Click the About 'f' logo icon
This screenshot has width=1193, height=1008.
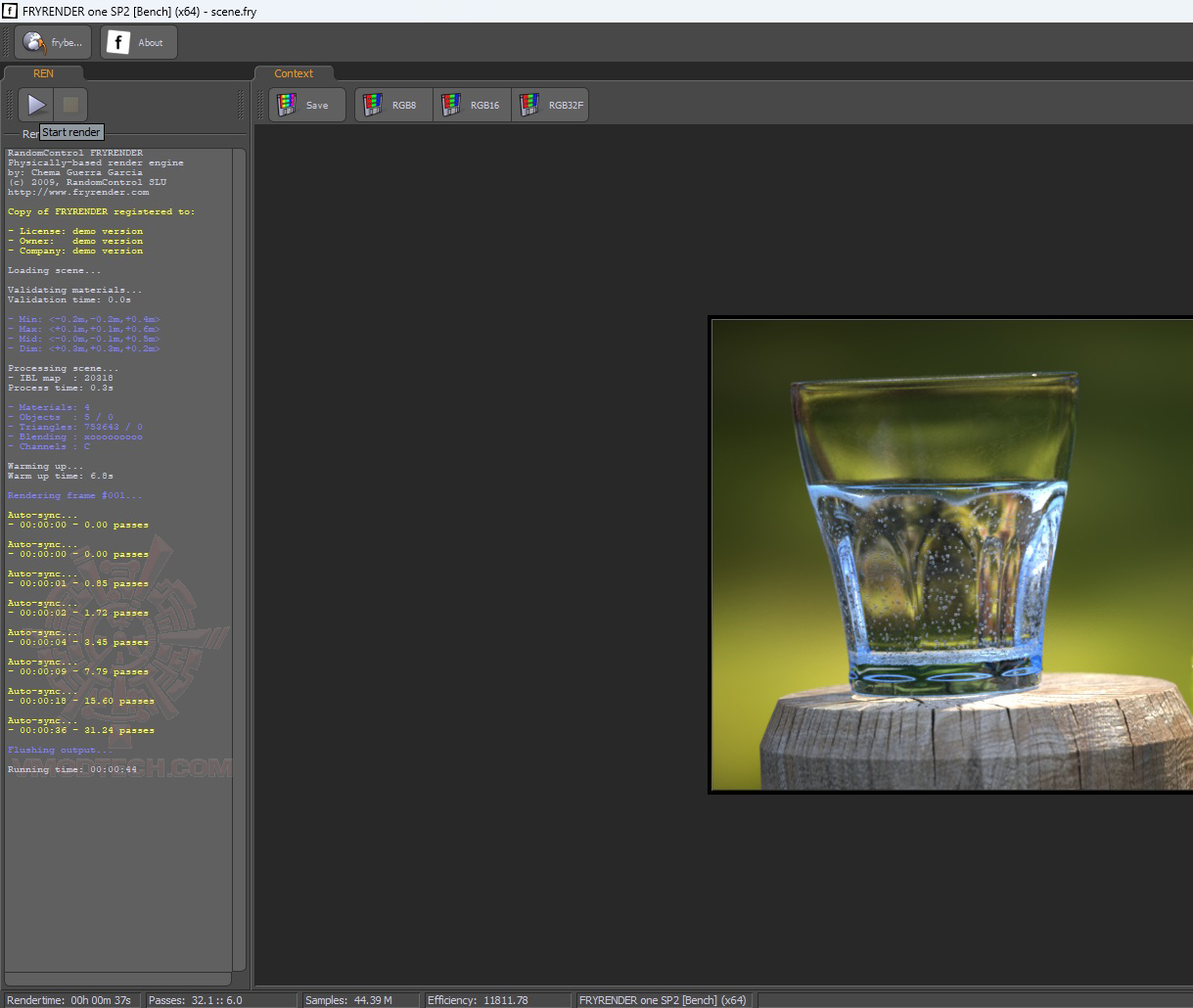118,42
